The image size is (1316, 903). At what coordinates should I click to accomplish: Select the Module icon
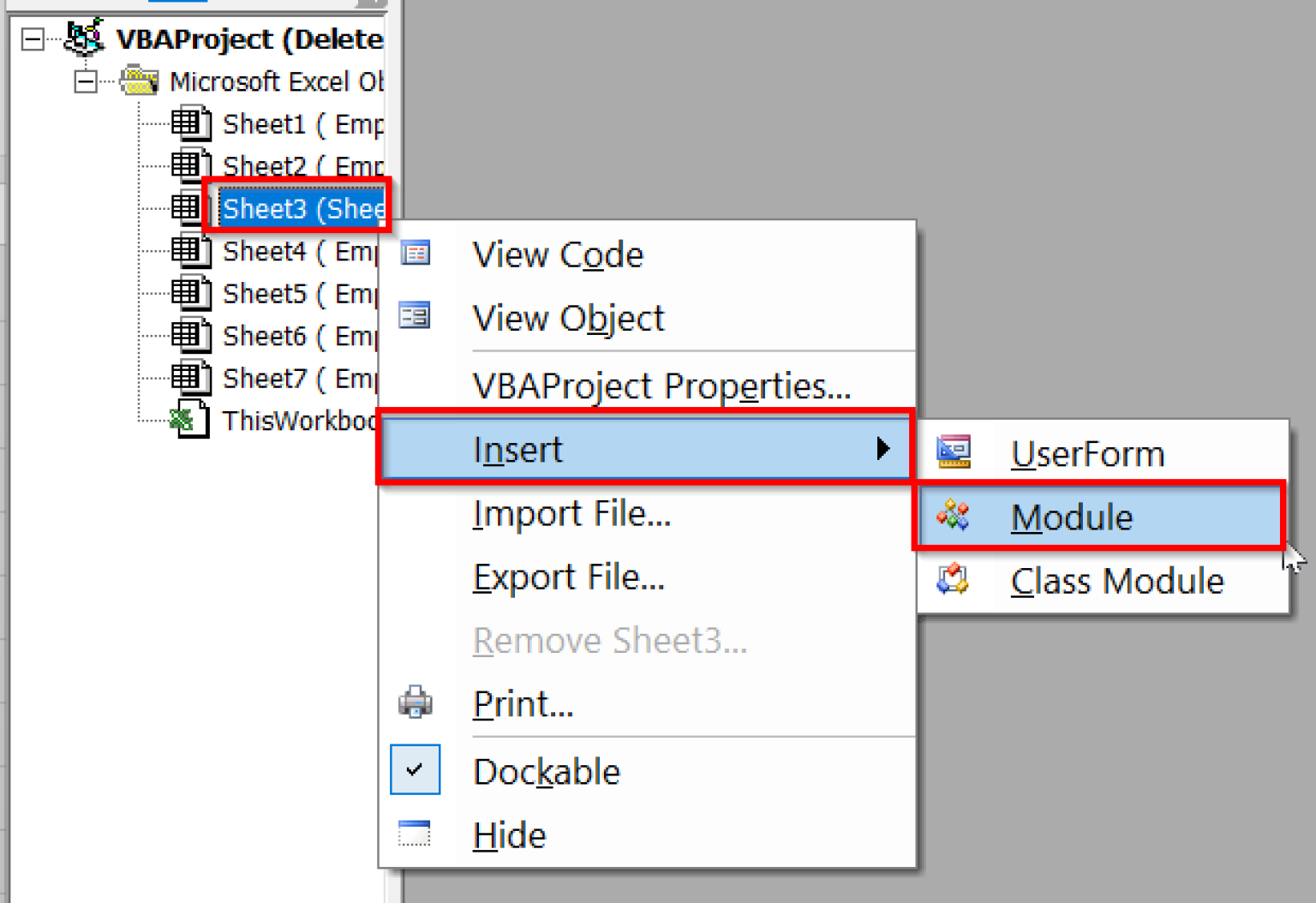point(954,515)
